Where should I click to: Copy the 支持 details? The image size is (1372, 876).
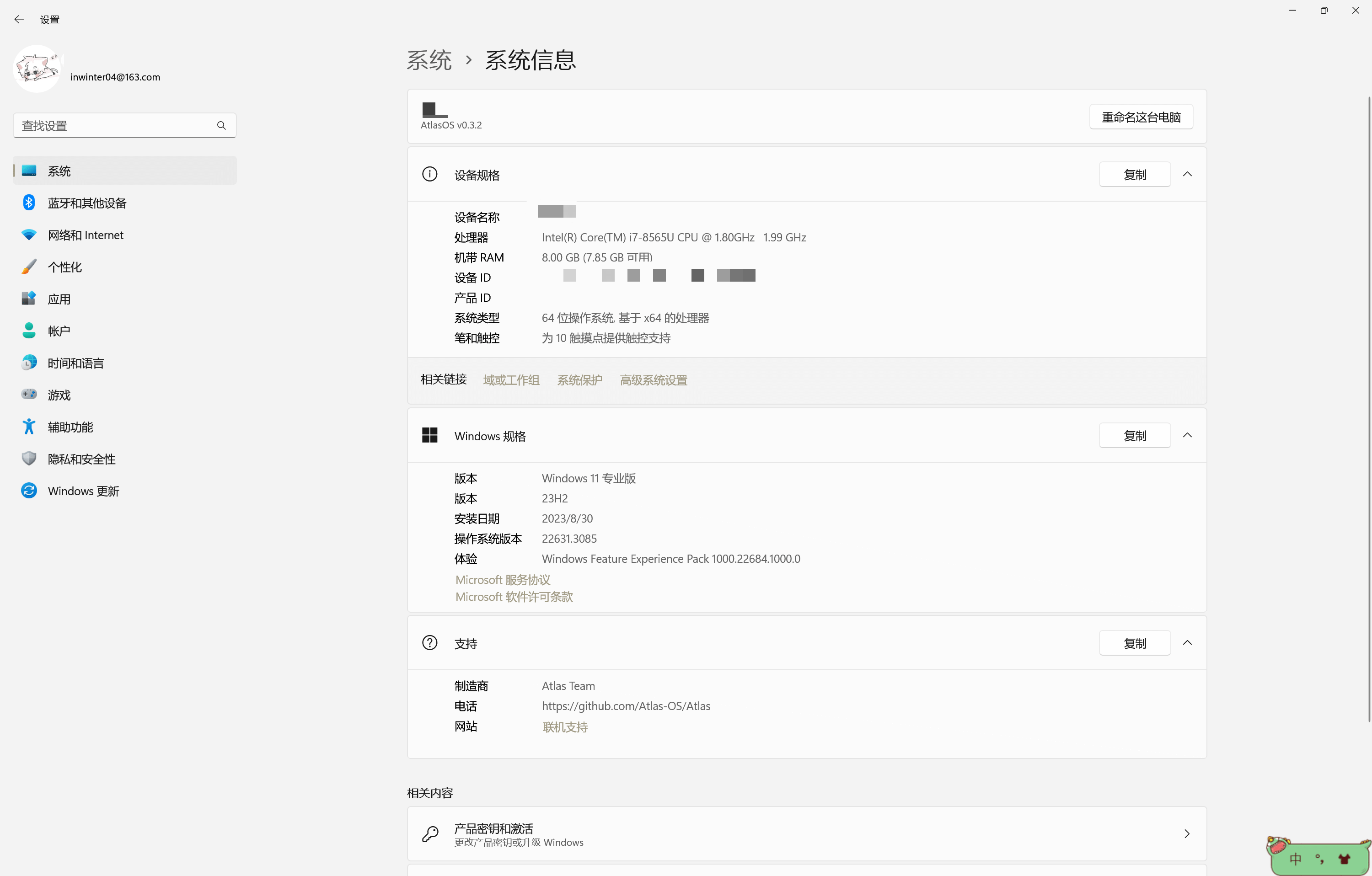click(x=1134, y=642)
